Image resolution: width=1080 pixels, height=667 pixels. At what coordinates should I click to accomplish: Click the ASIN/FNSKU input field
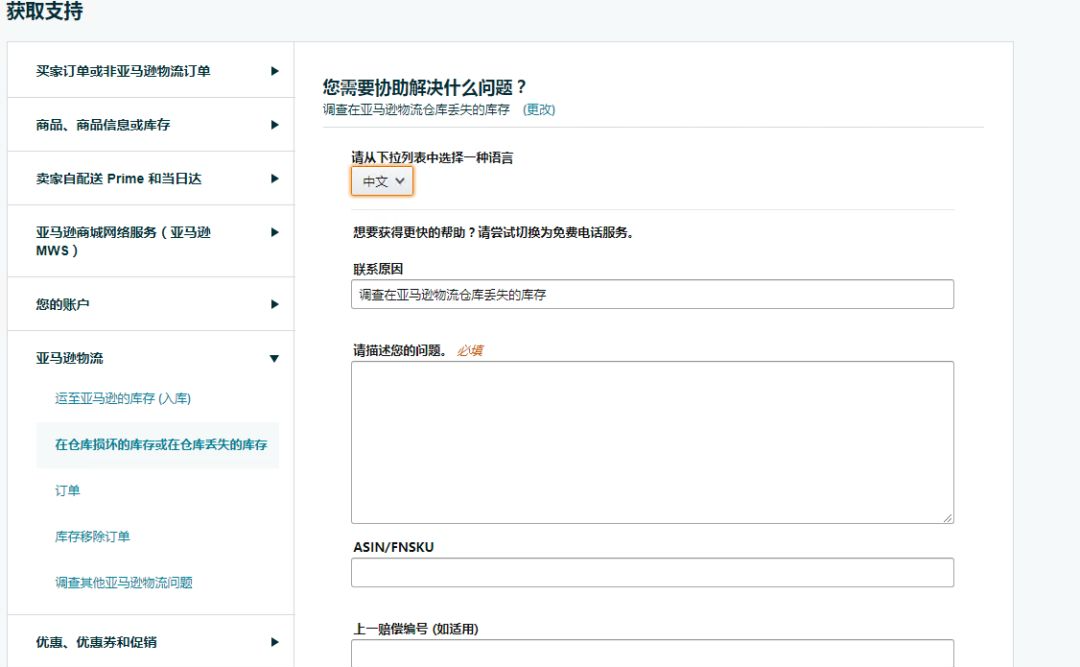[x=652, y=573]
